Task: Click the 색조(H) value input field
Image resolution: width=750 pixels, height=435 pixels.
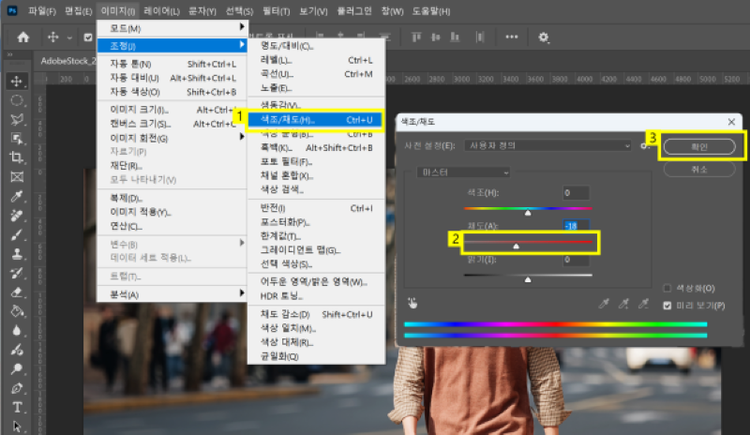Action: [575, 193]
